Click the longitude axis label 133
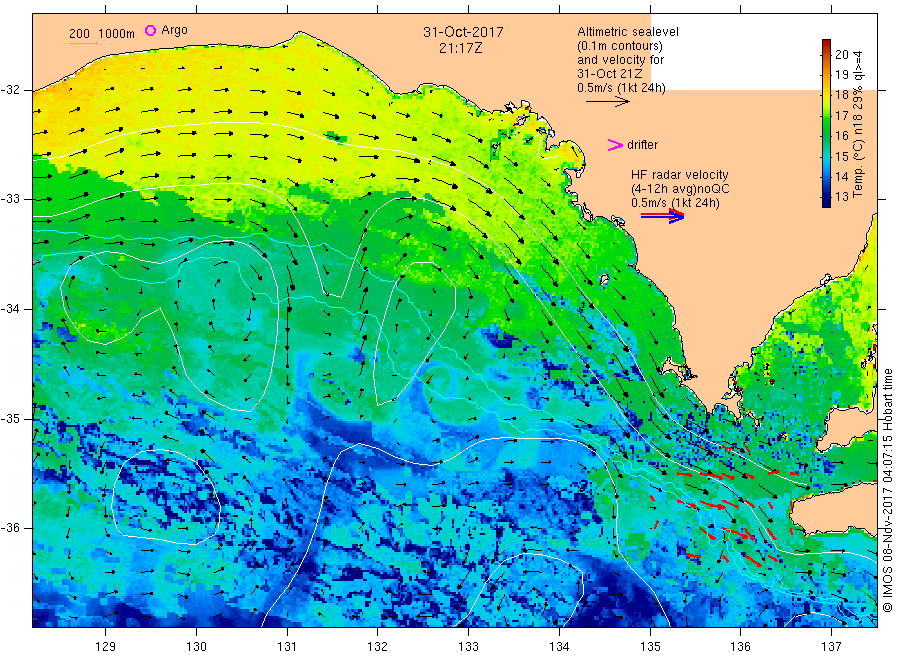 (x=468, y=647)
